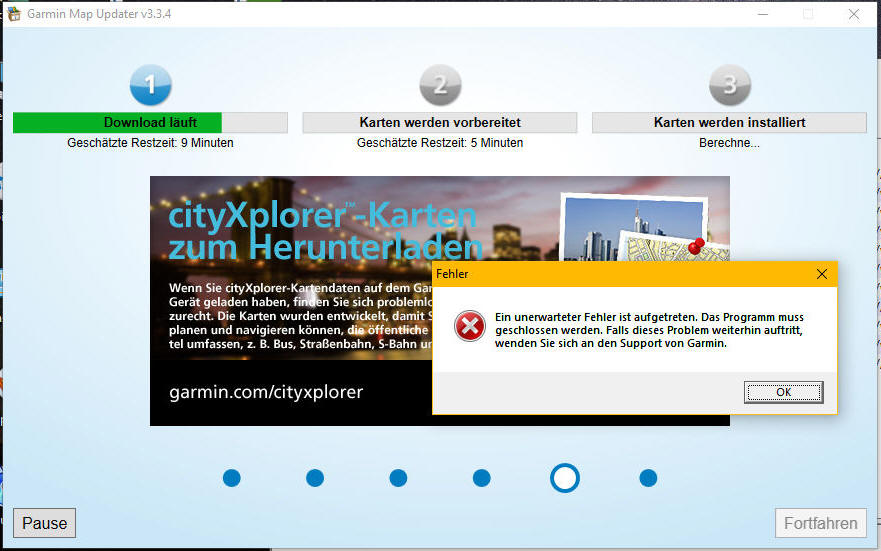
Task: Click the Pause button
Action: pos(44,523)
